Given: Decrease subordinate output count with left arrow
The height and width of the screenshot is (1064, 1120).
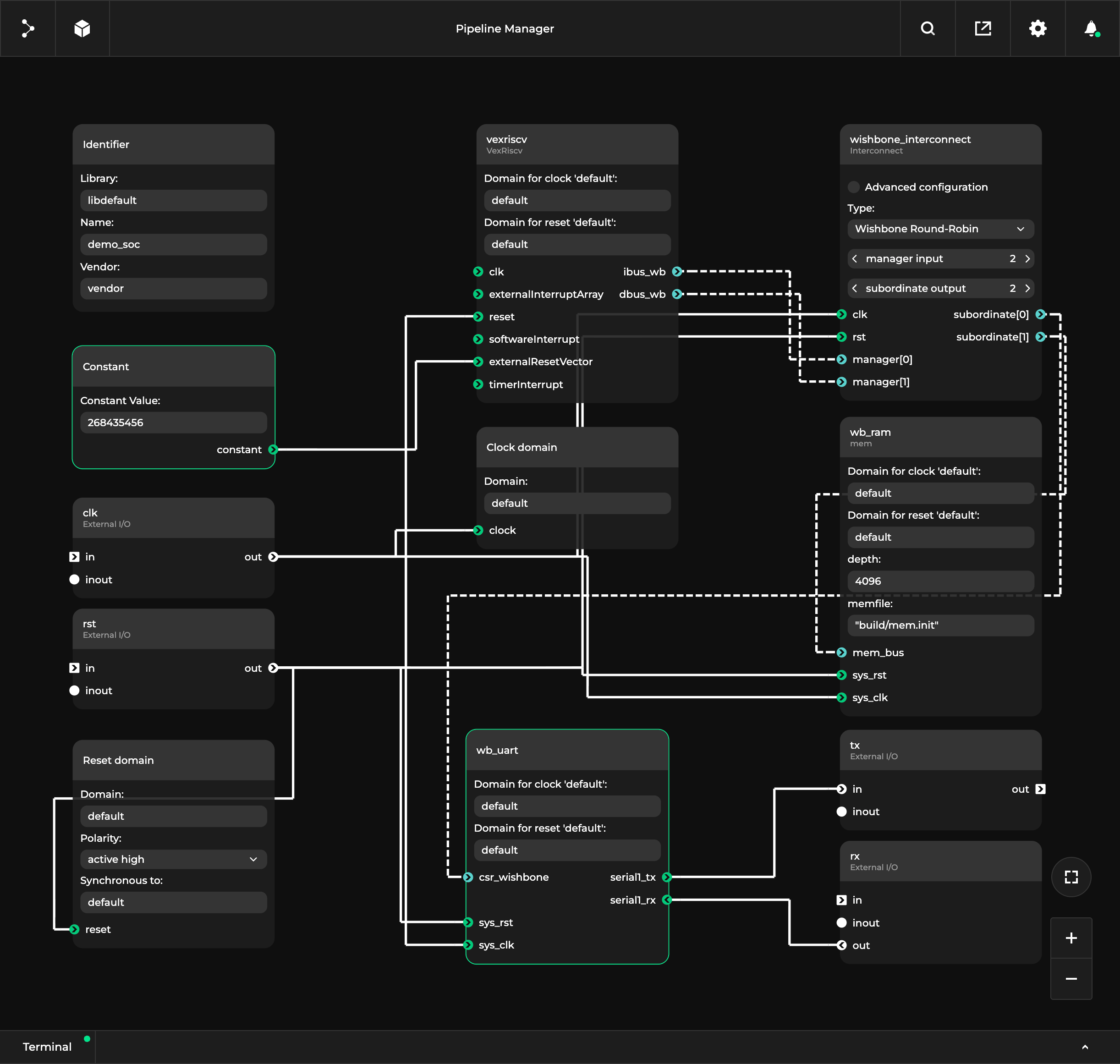Looking at the screenshot, I should coord(855,288).
